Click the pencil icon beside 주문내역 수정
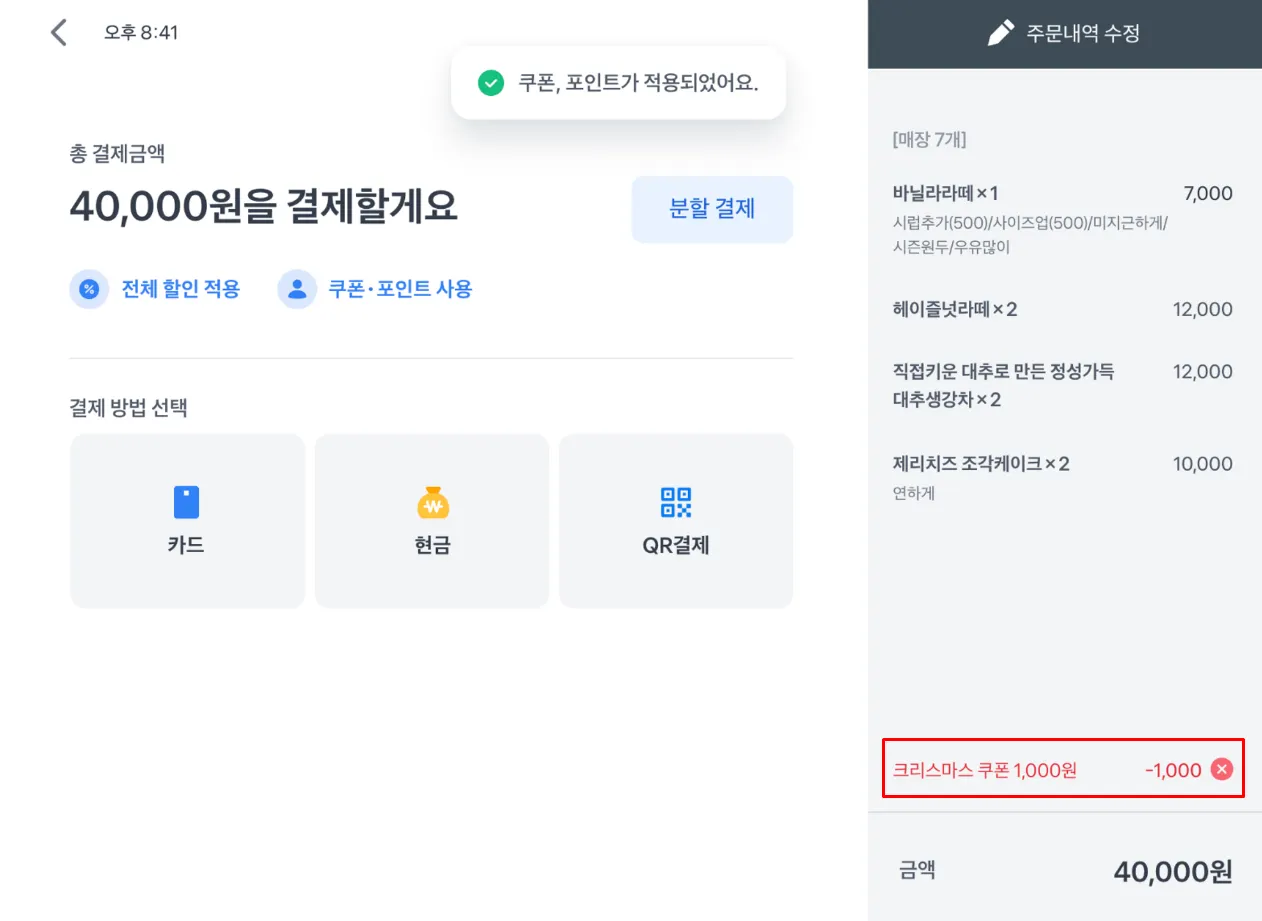This screenshot has height=921, width=1262. click(x=1000, y=33)
